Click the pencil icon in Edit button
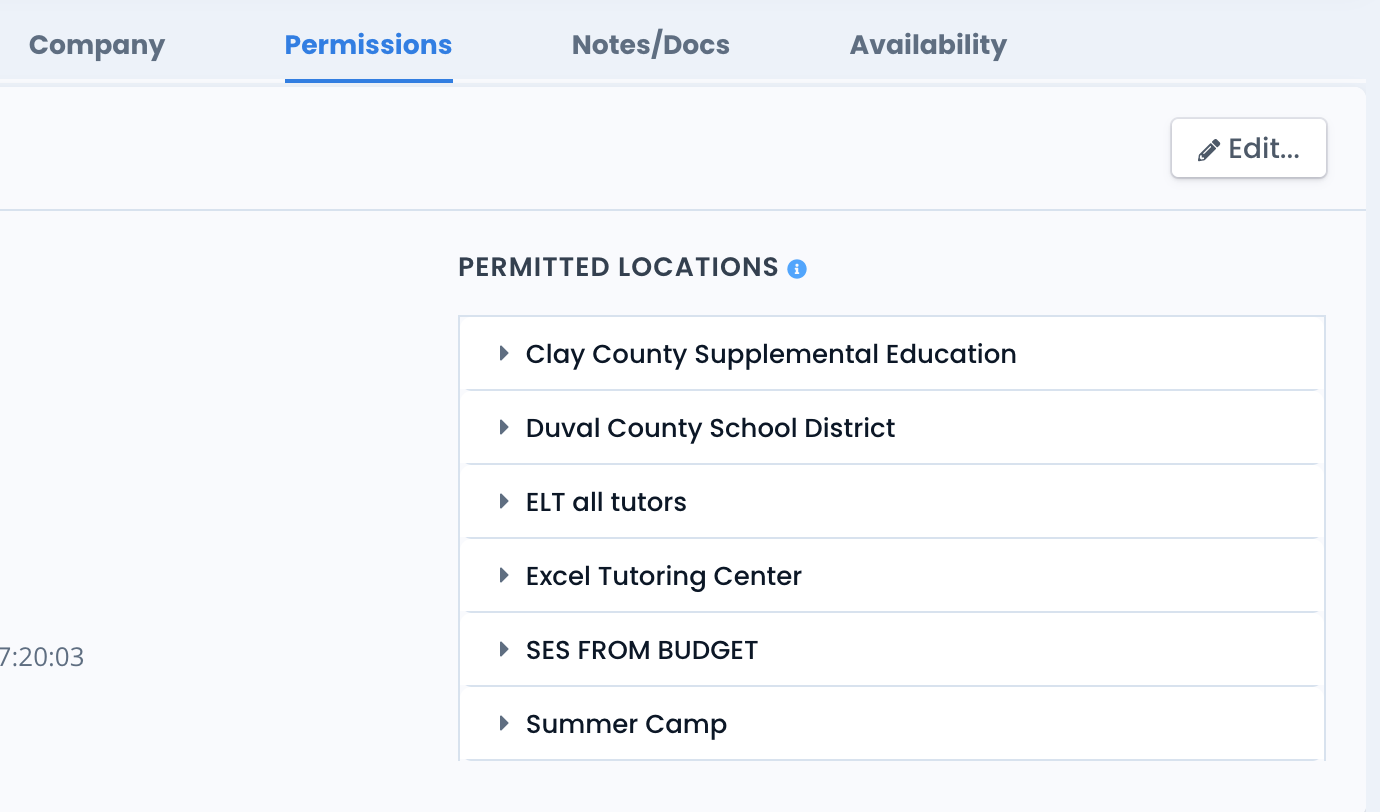This screenshot has height=812, width=1380. click(x=1209, y=150)
